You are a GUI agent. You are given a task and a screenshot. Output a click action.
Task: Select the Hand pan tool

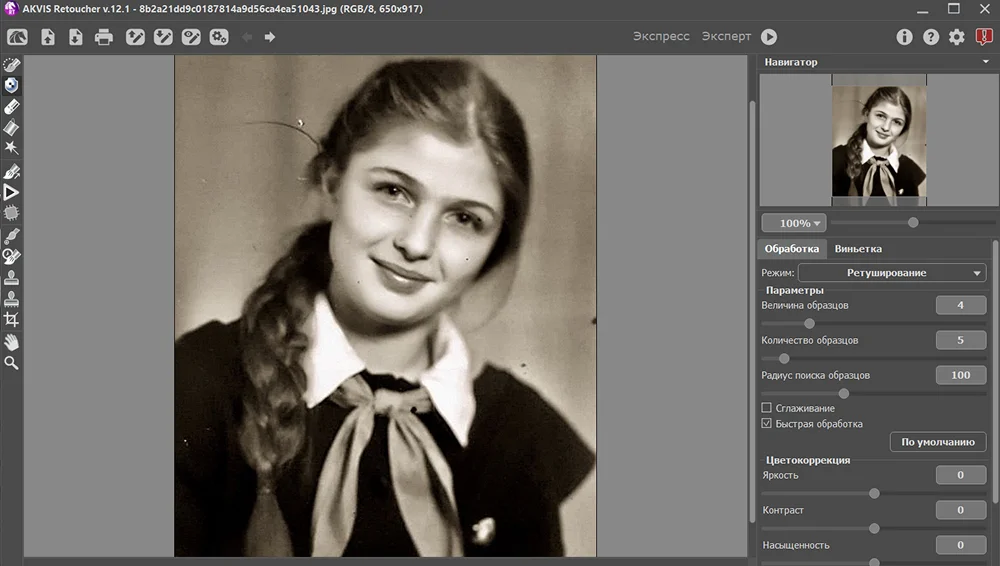click(12, 342)
